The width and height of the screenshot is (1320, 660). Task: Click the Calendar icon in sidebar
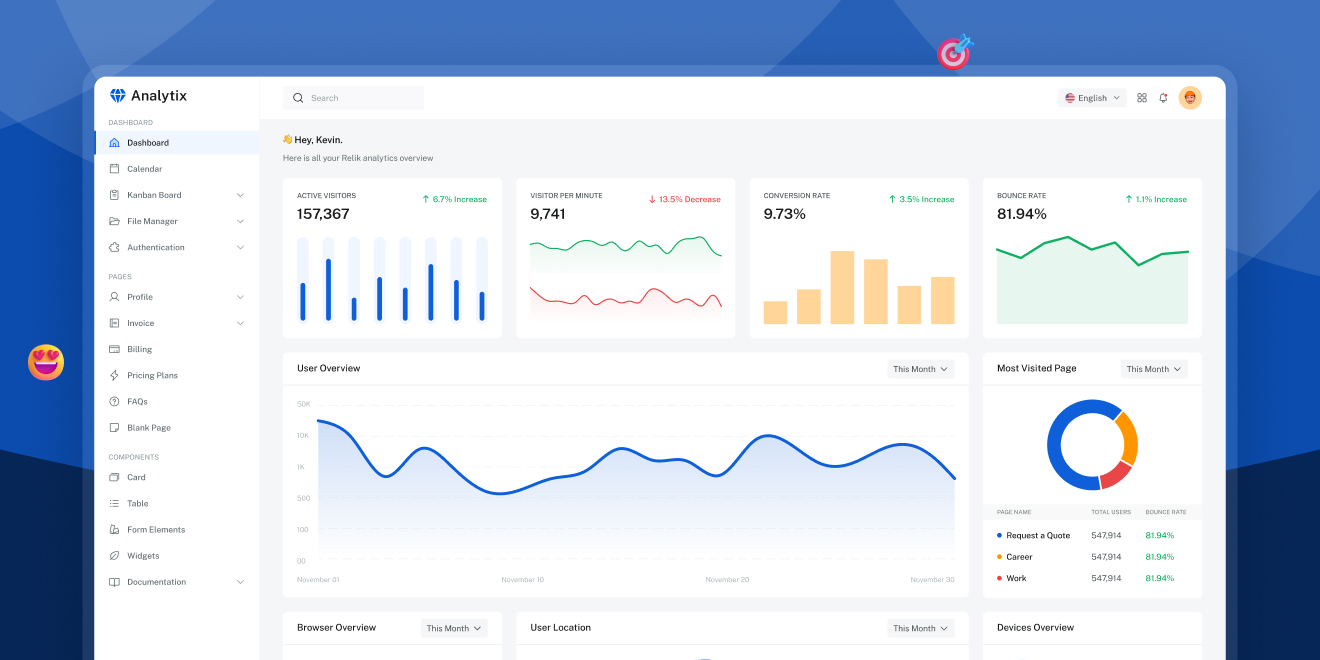114,169
